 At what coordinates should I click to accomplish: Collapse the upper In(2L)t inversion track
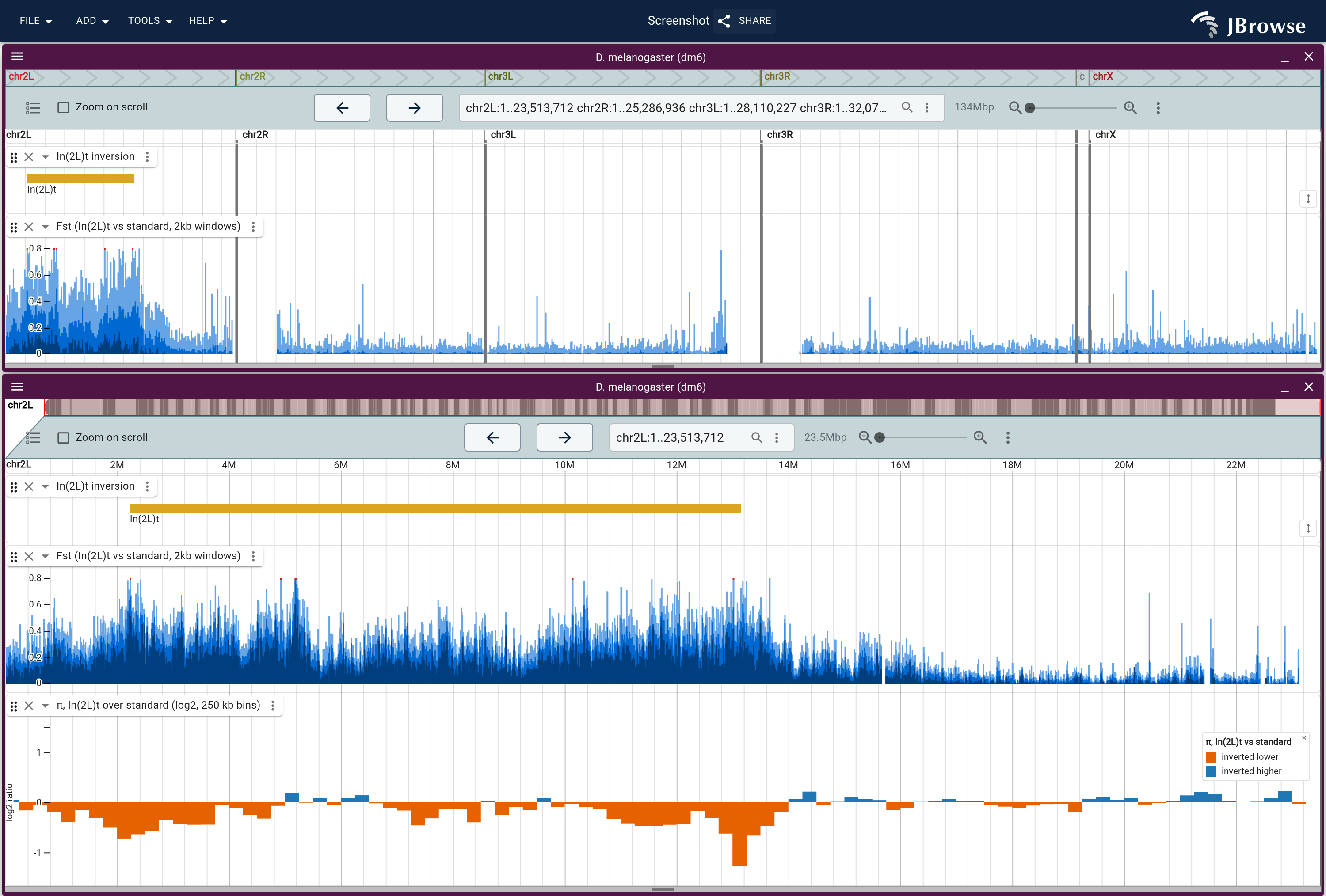point(45,157)
